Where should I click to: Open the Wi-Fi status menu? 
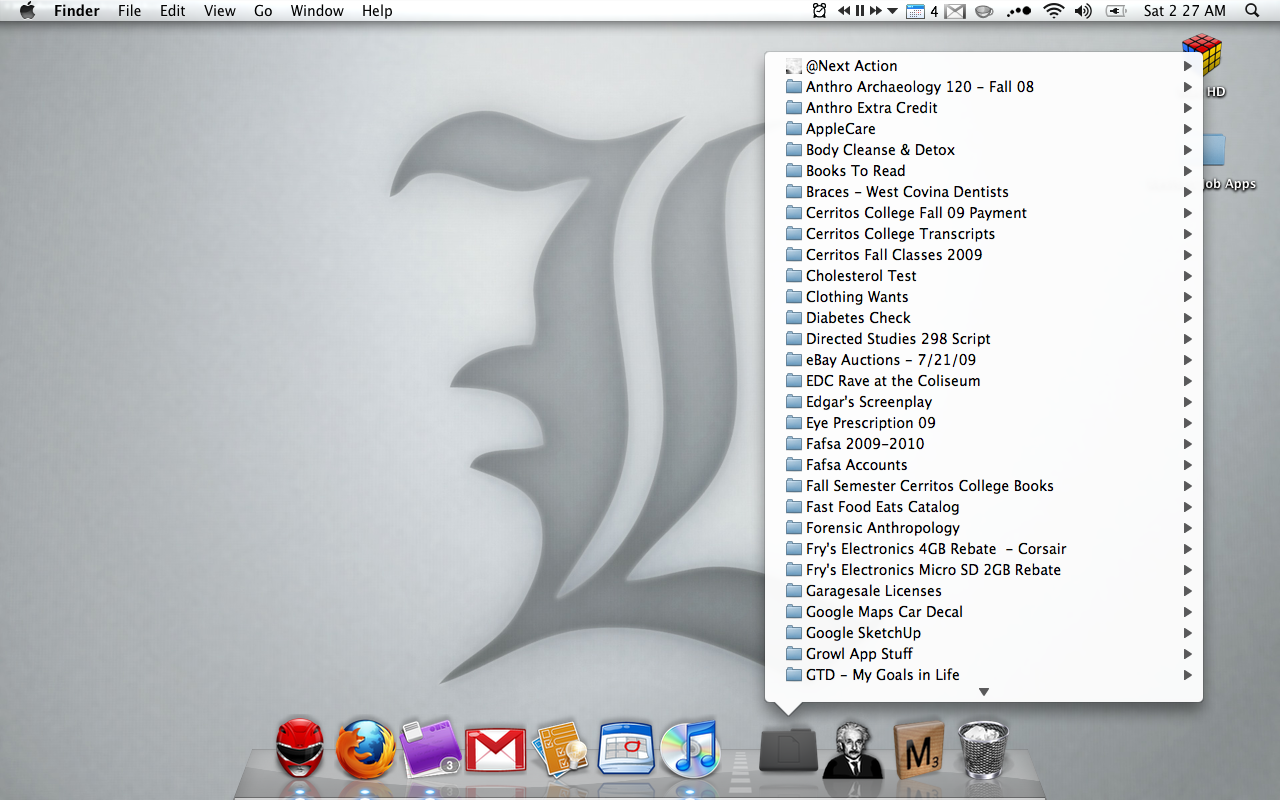click(x=1053, y=11)
